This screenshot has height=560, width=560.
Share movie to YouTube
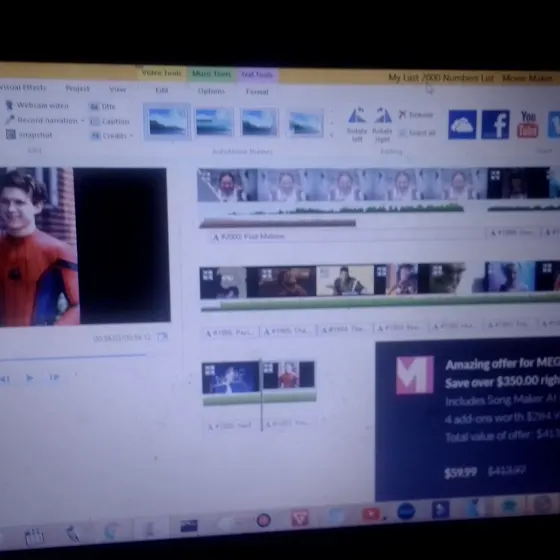528,125
